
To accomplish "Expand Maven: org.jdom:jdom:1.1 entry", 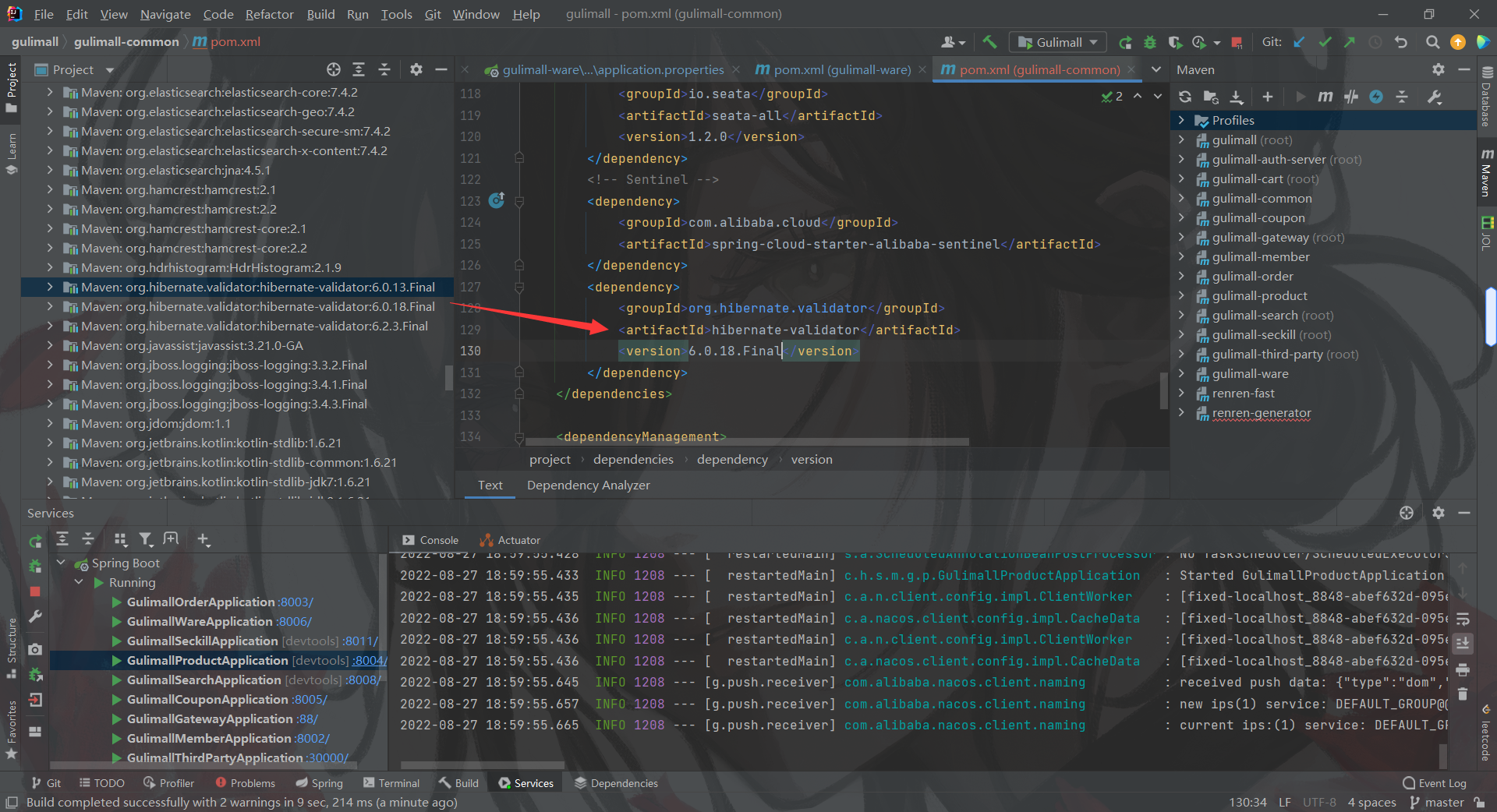I will click(x=49, y=423).
